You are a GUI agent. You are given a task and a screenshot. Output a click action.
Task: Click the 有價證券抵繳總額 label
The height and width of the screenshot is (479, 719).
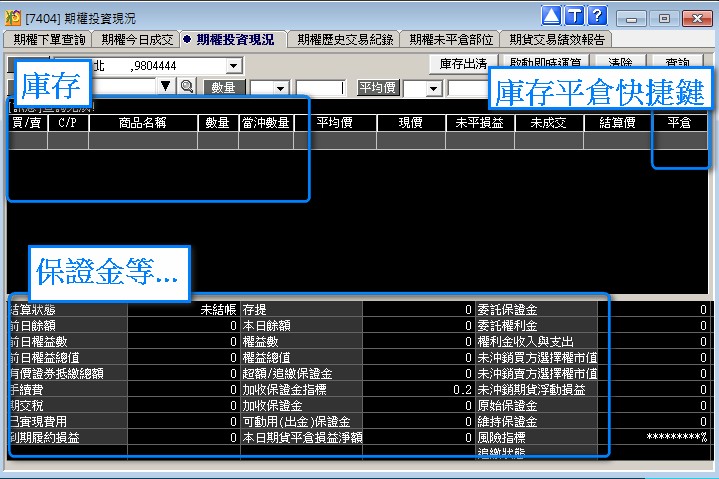(56, 374)
